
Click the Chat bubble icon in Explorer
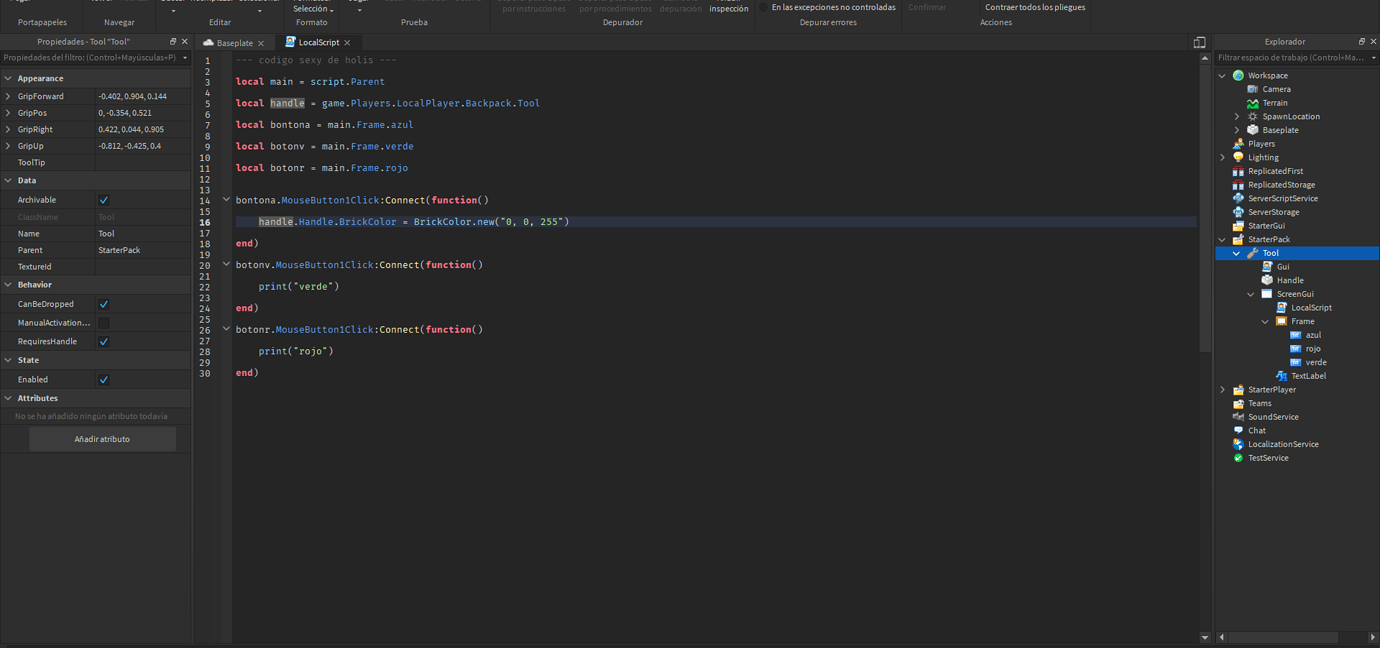pos(1238,431)
